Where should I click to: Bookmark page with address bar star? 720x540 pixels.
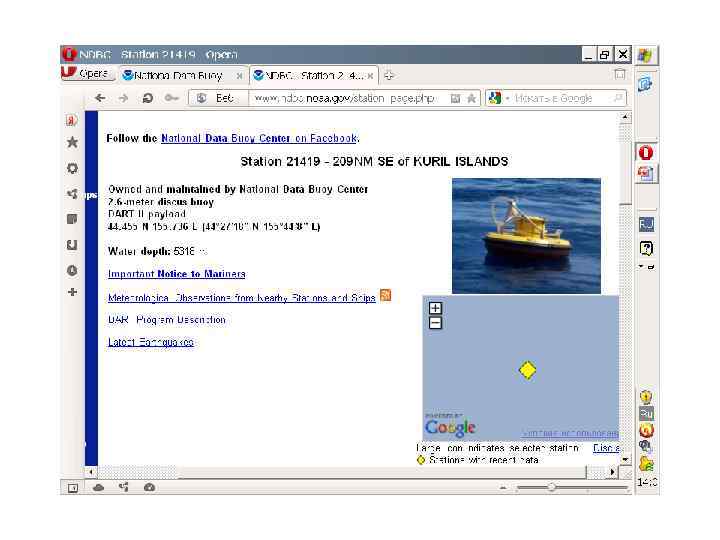pos(471,98)
